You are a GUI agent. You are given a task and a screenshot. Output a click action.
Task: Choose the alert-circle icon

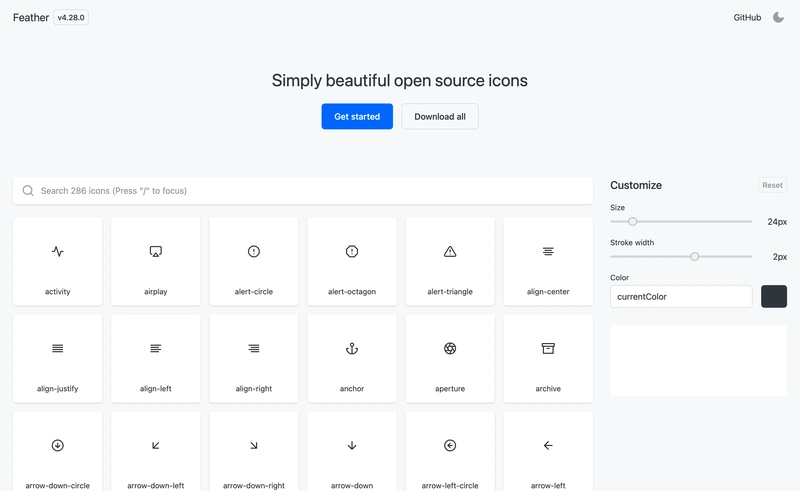254,261
